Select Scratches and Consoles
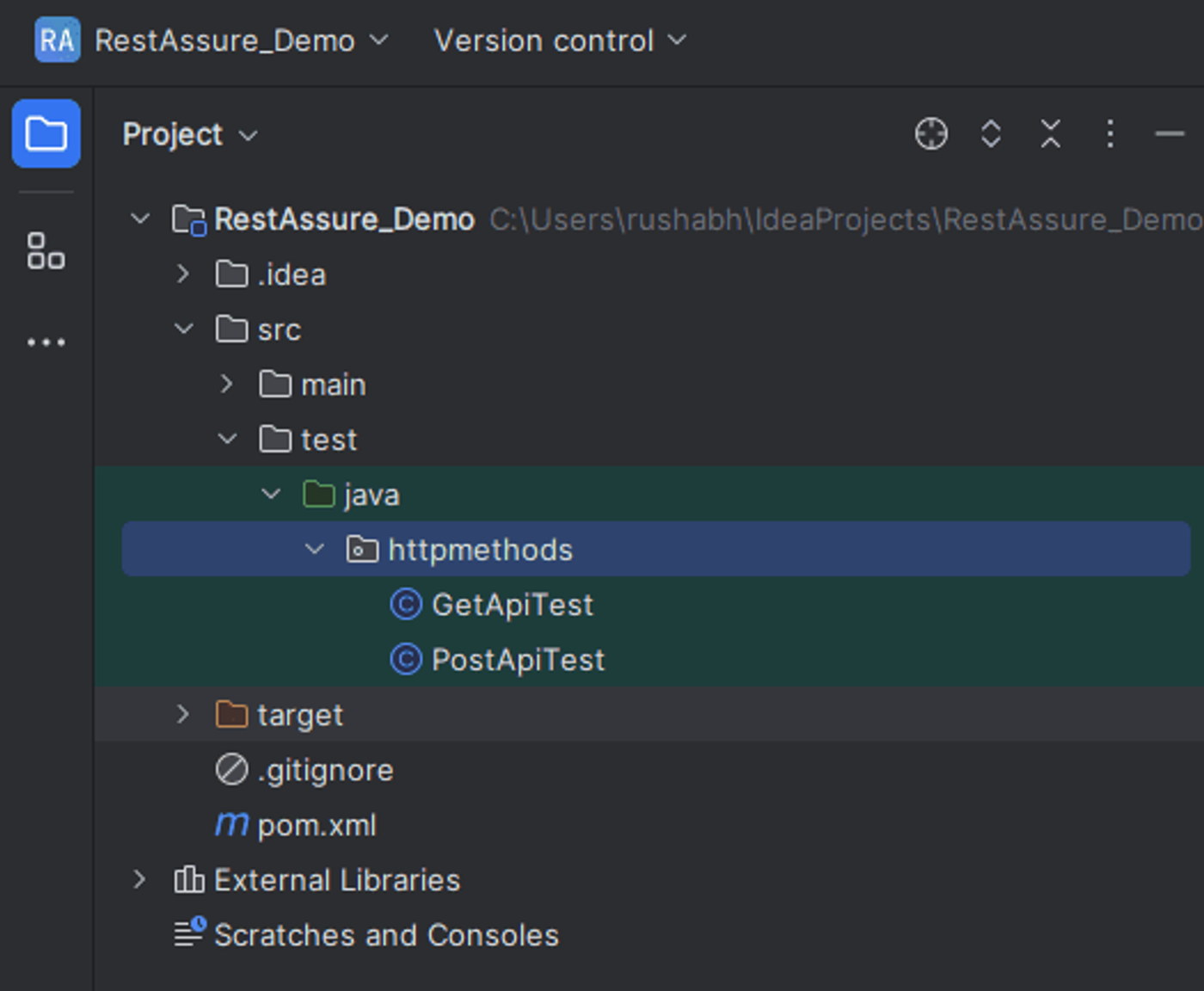The height and width of the screenshot is (991, 1204). [x=387, y=935]
